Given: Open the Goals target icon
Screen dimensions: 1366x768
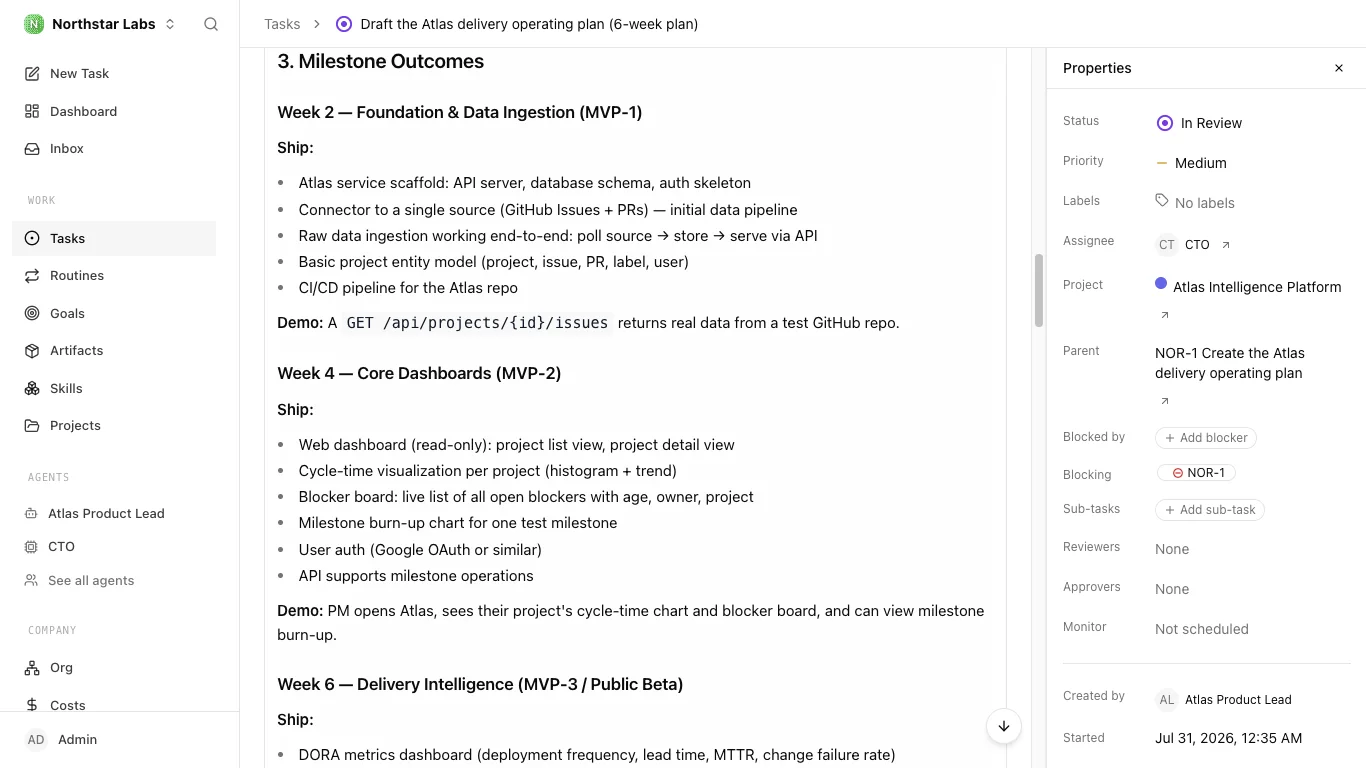Looking at the screenshot, I should tap(32, 313).
